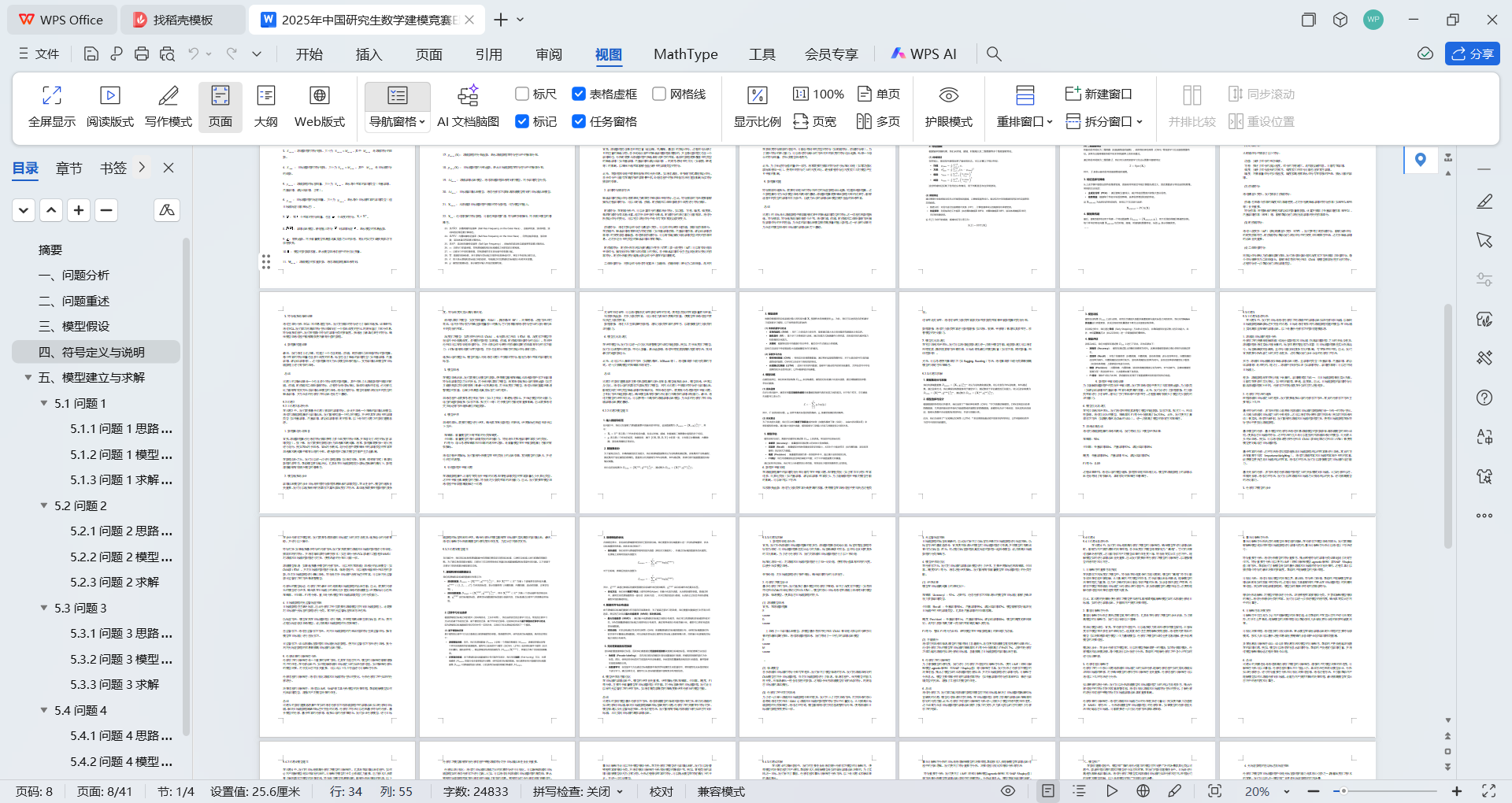The image size is (1512, 803).
Task: Toggle fit-to-page icon in status bar
Action: pyautogui.click(x=1214, y=791)
